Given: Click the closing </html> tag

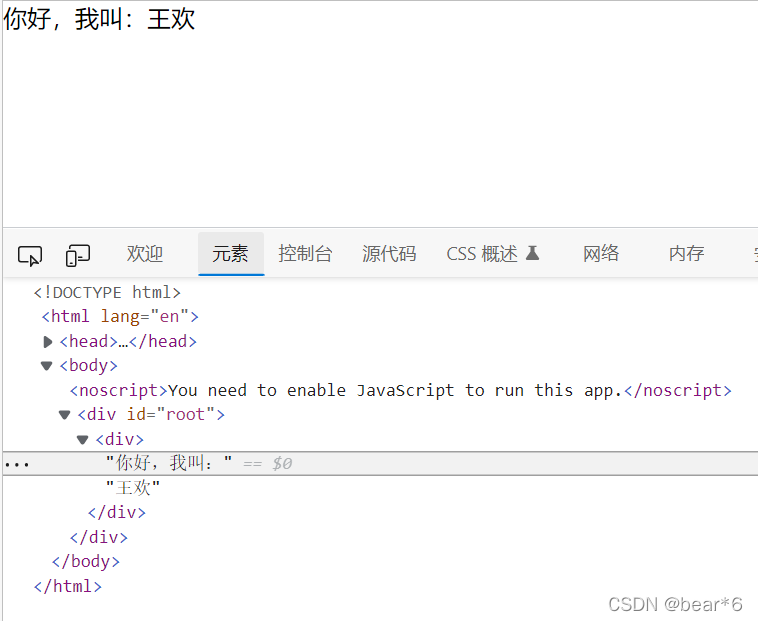Looking at the screenshot, I should coord(68,586).
